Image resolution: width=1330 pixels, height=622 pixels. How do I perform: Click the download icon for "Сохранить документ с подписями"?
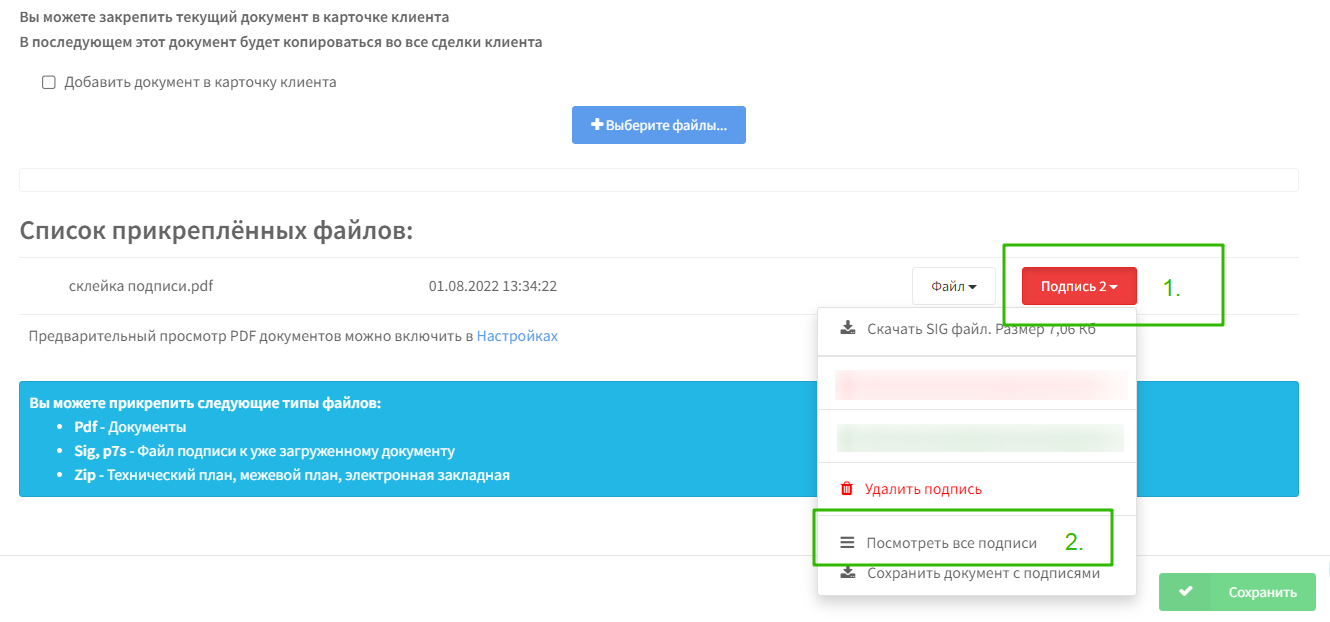(847, 572)
